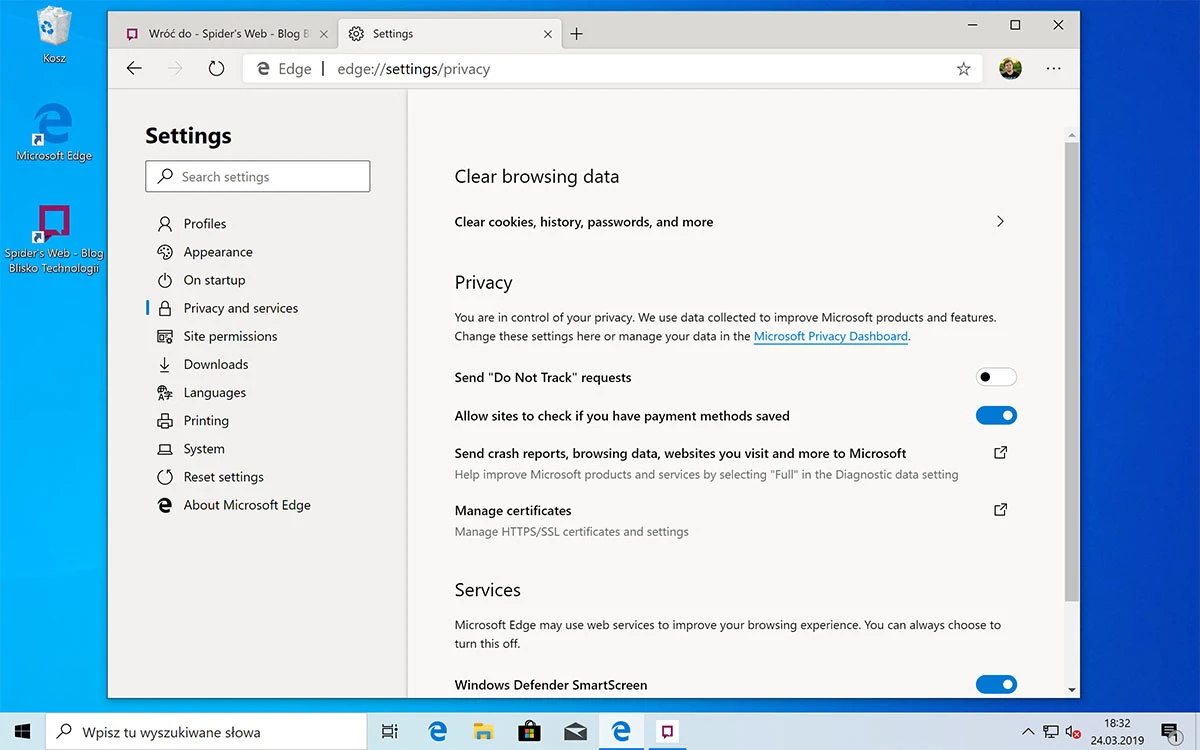Open File Explorer from the taskbar

(x=483, y=732)
